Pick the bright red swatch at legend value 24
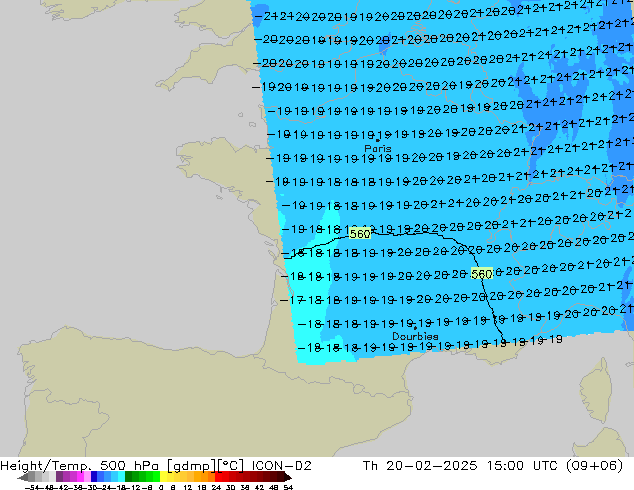 [218, 477]
